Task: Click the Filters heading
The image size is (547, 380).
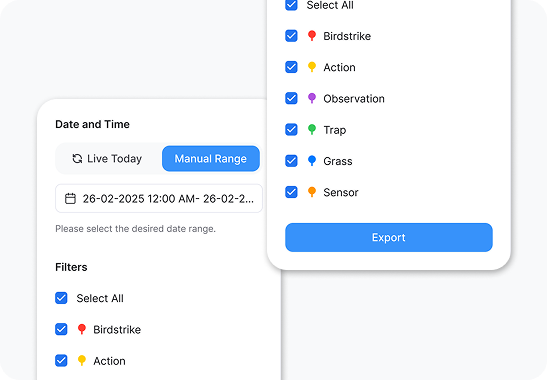Action: [x=71, y=267]
